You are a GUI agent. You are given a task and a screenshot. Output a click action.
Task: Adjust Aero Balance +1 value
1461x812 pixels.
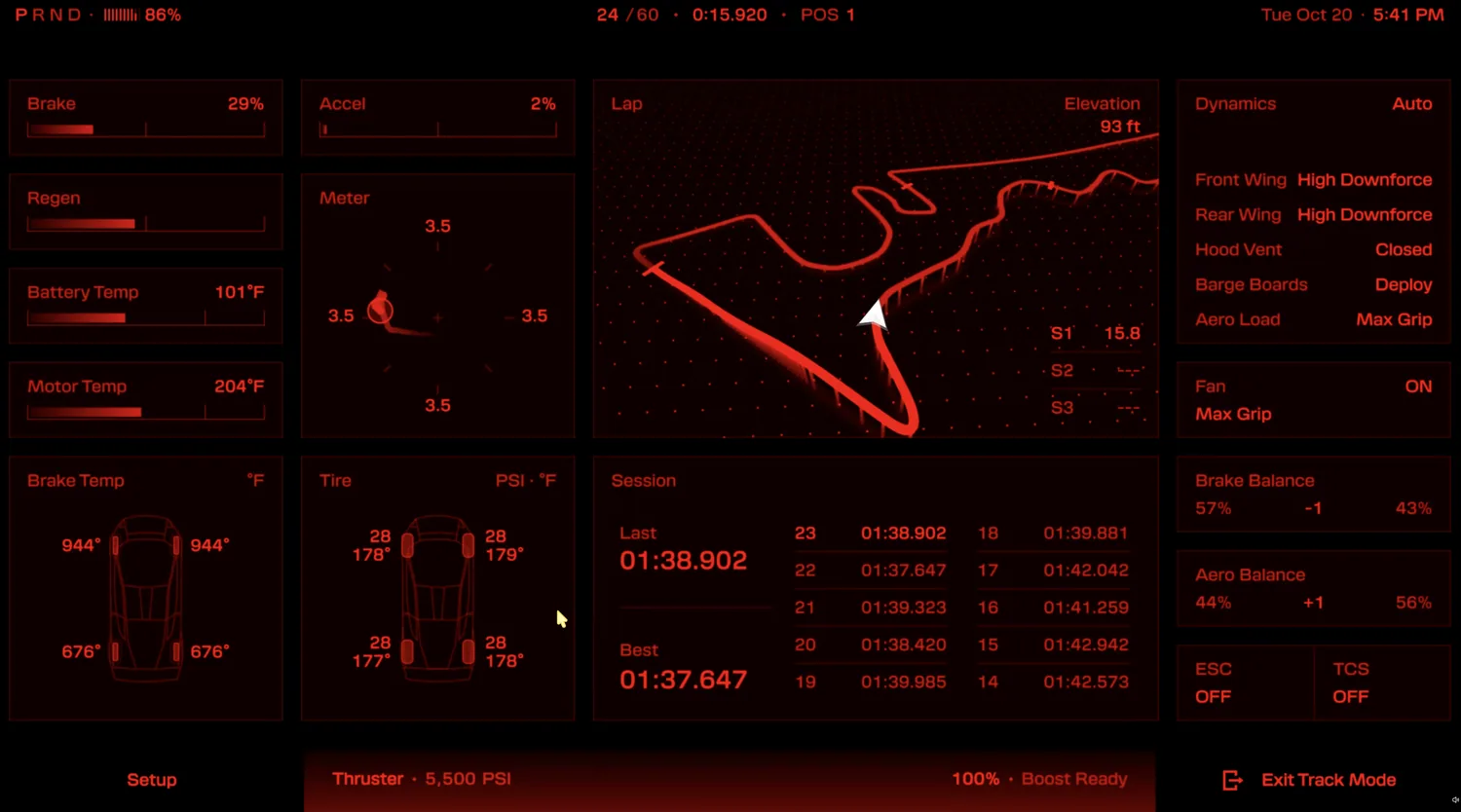pos(1313,603)
